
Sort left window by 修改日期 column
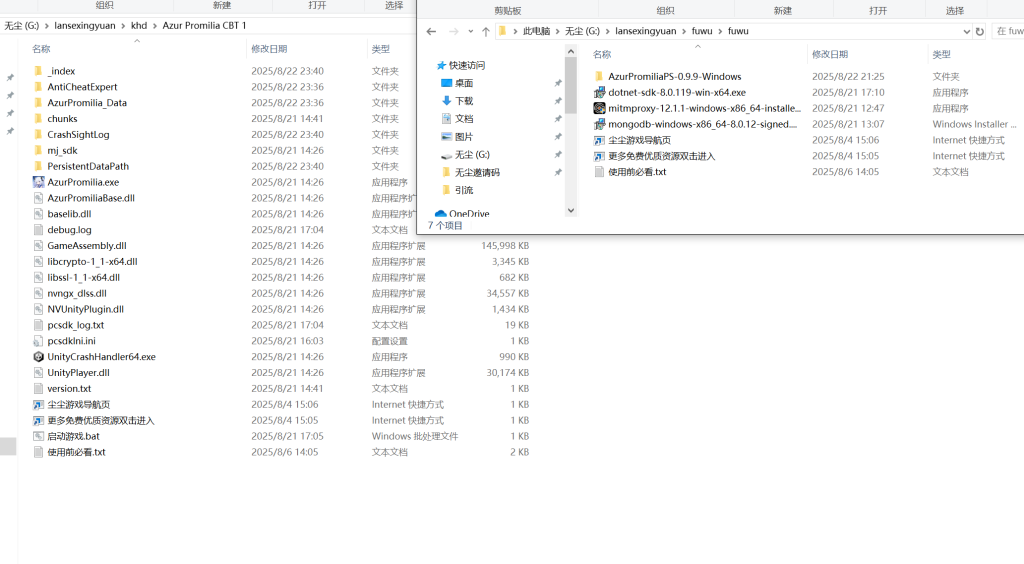269,49
